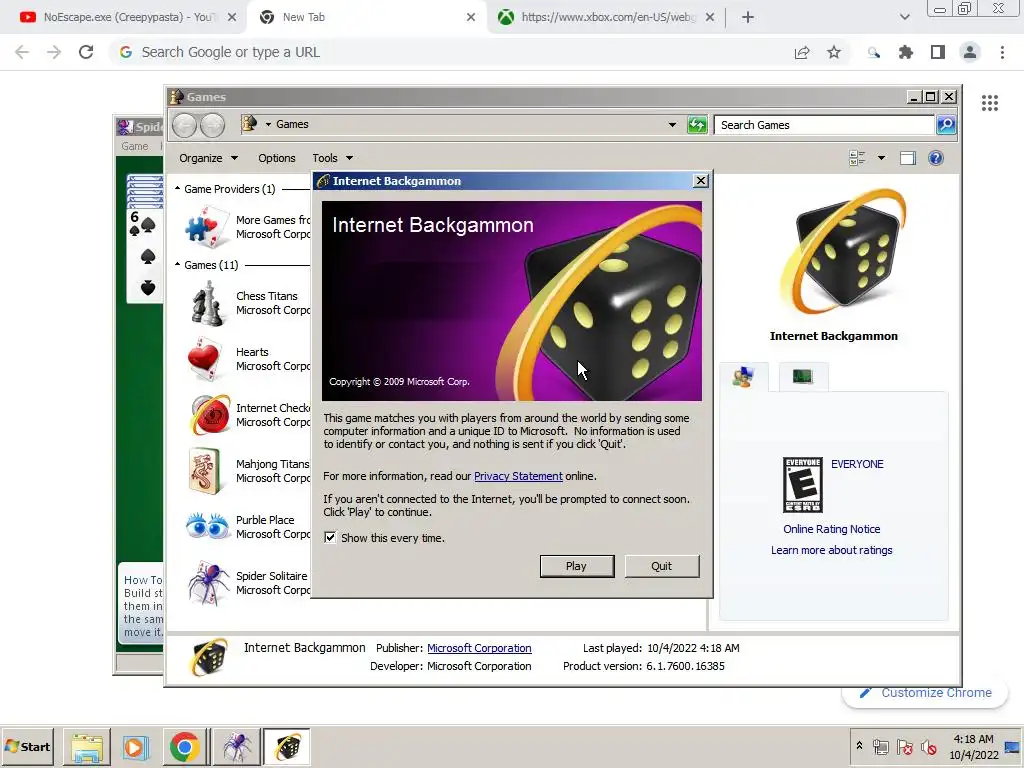Open the Chrome tab search dropdown
The image size is (1024, 768).
[x=904, y=17]
